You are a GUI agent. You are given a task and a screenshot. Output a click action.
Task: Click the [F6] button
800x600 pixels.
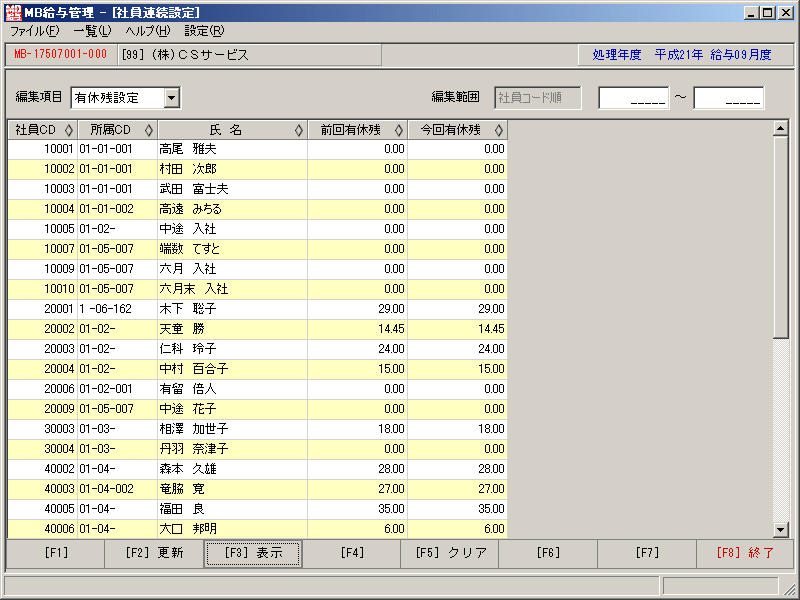(548, 554)
